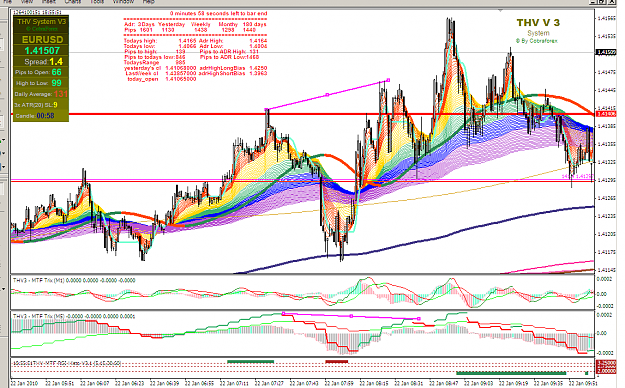Click the 'seconds left to bar end' message
625x388 pixels.
(218, 13)
